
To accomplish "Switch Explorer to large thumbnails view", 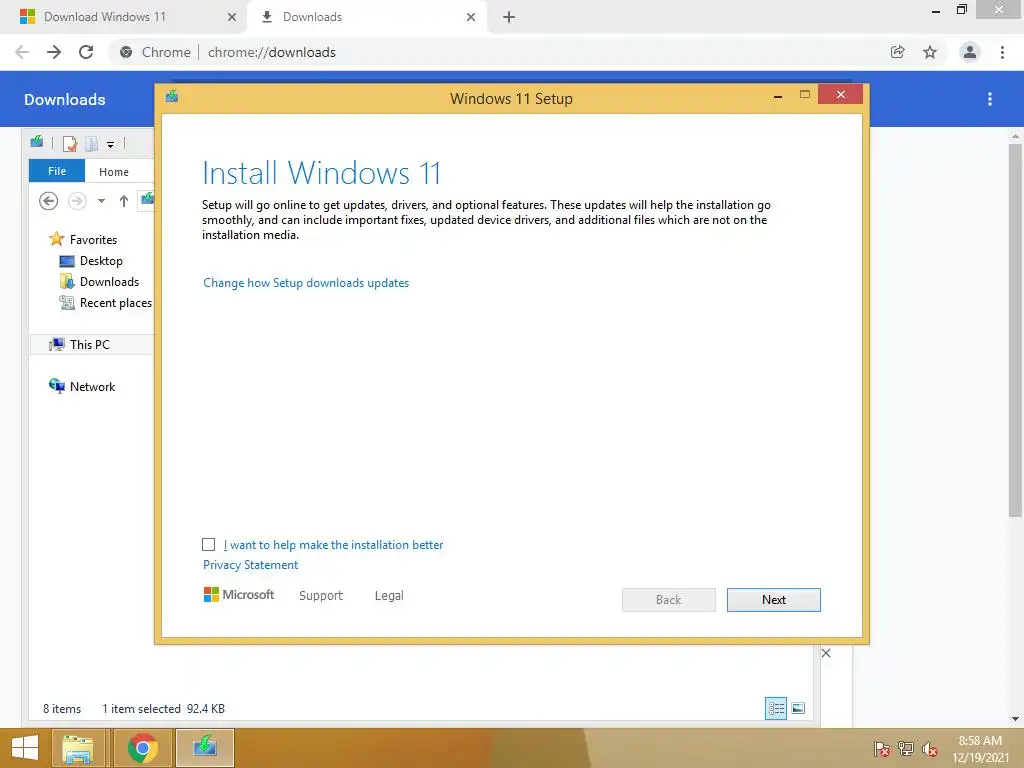I will [x=798, y=708].
